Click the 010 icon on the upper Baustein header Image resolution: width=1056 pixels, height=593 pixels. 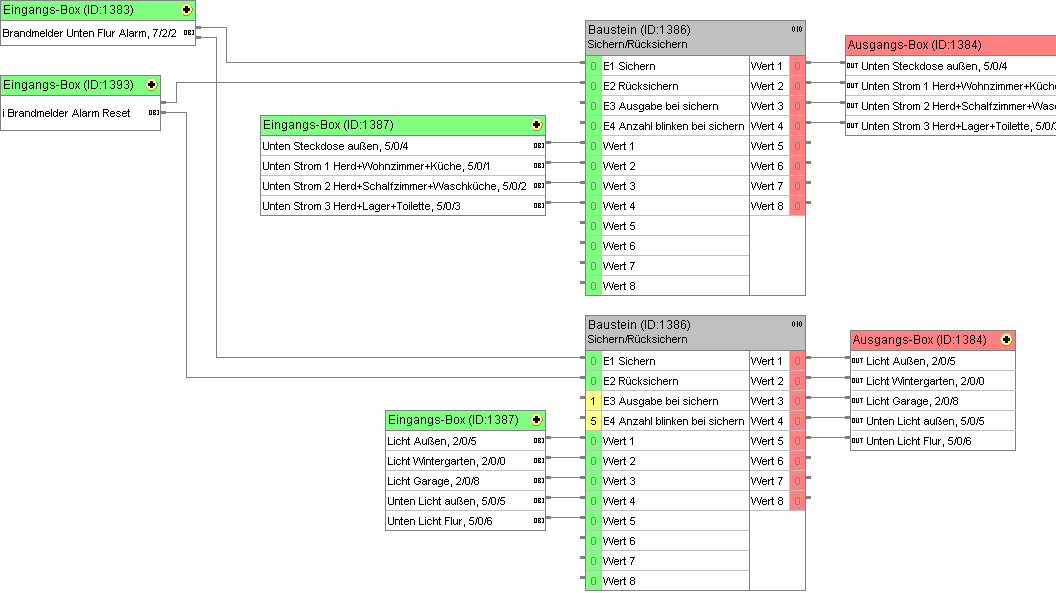click(796, 30)
